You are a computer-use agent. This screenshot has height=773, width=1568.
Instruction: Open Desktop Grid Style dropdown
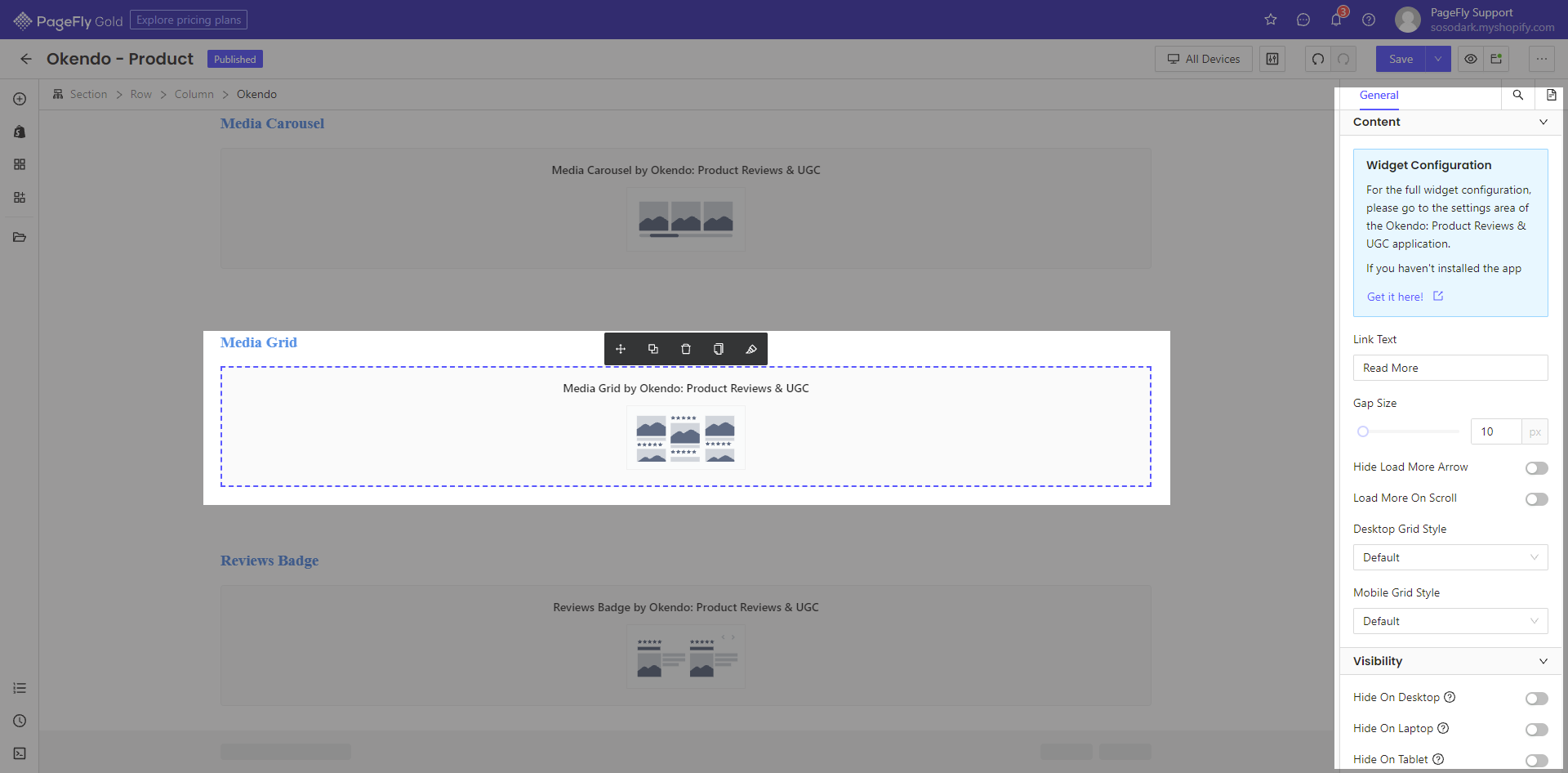click(x=1450, y=557)
